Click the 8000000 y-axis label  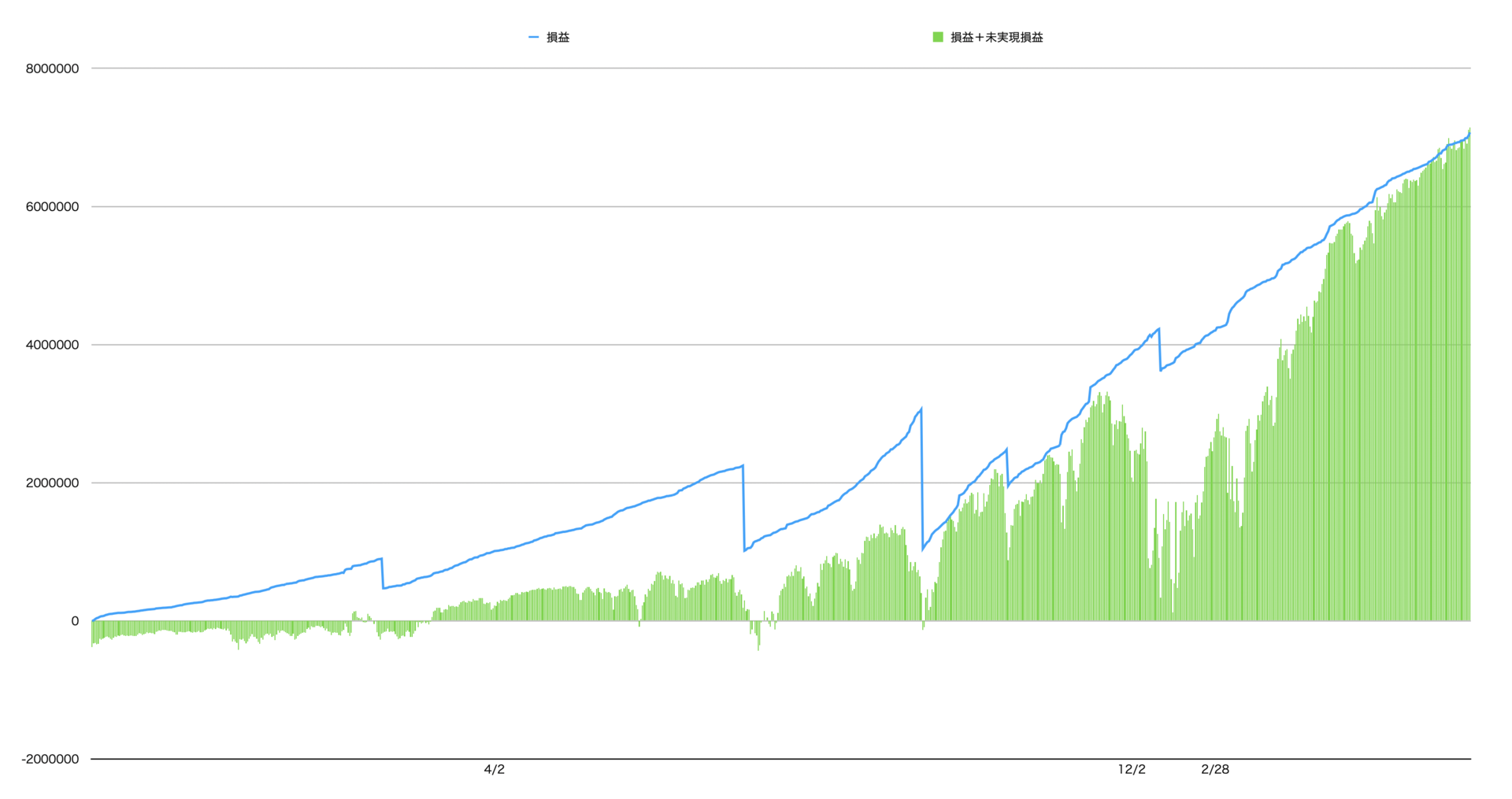pyautogui.click(x=52, y=68)
